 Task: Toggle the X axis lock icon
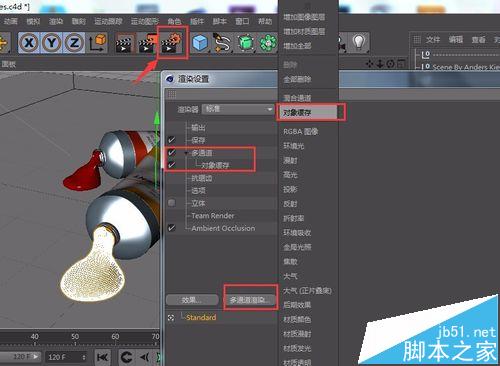pyautogui.click(x=29, y=43)
